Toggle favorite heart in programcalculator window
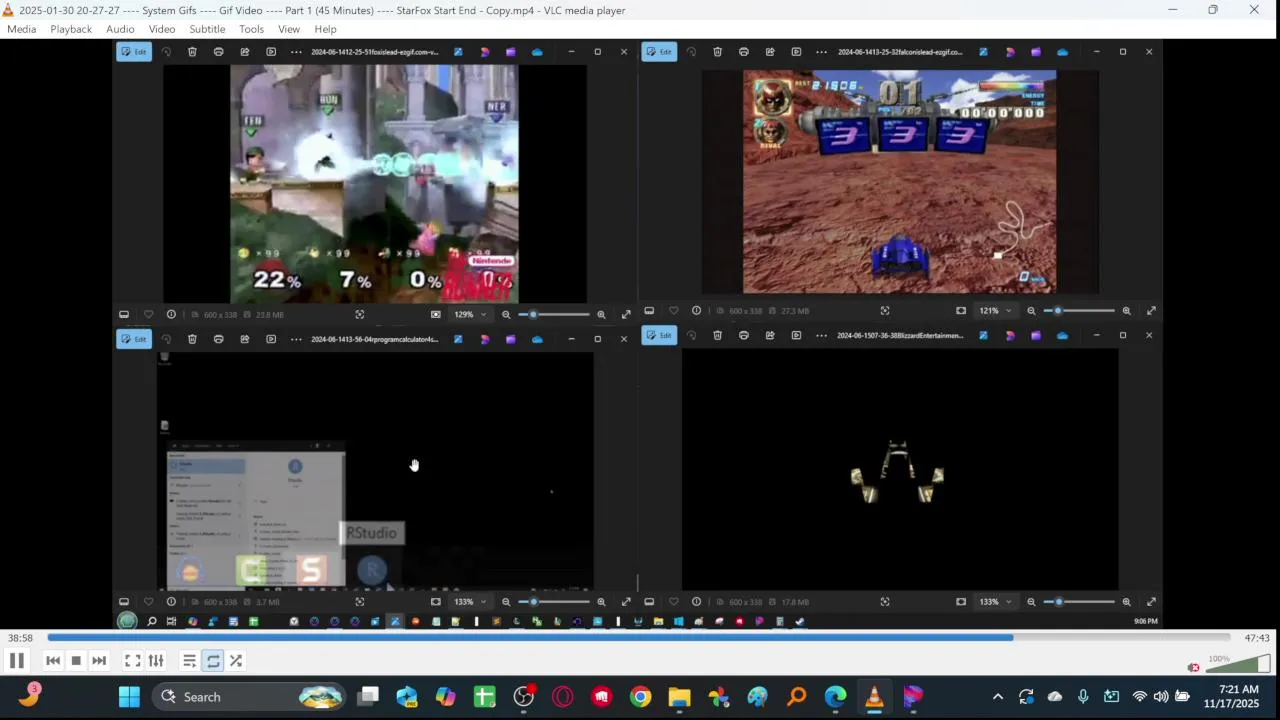Image resolution: width=1280 pixels, height=720 pixels. pyautogui.click(x=148, y=602)
